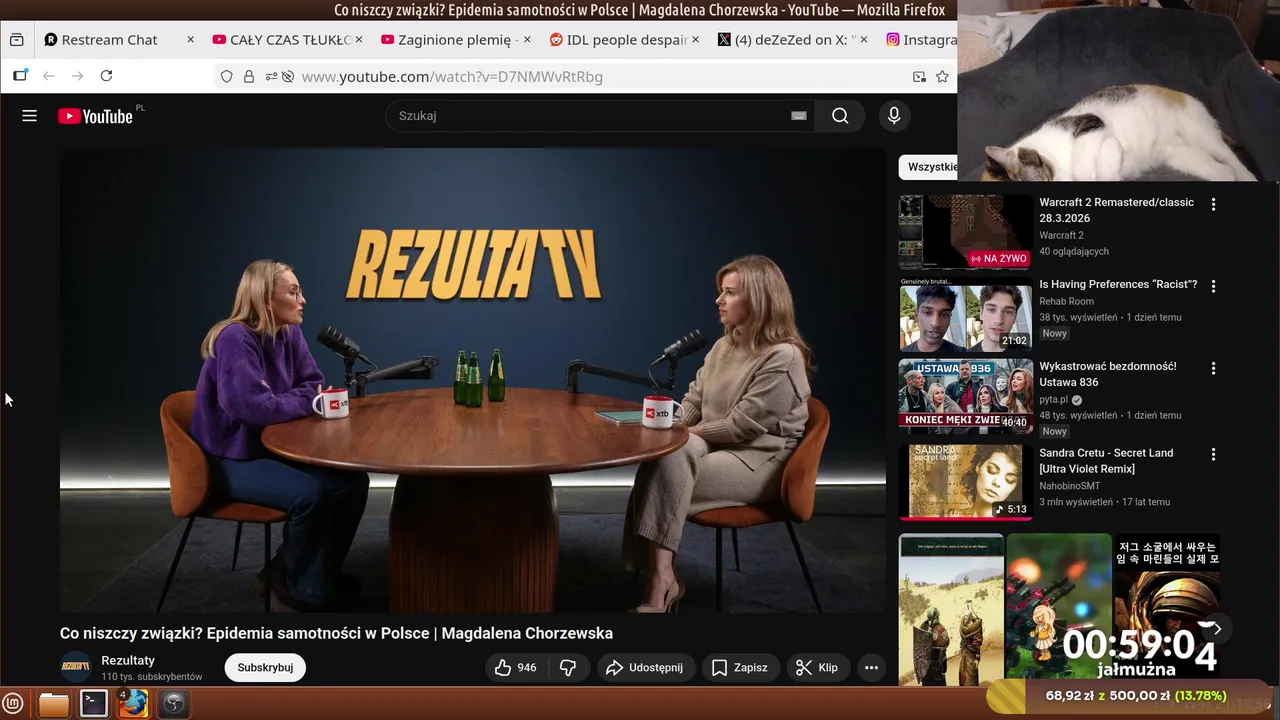Close the Restream Chat tab
1280x720 pixels.
pyautogui.click(x=190, y=40)
